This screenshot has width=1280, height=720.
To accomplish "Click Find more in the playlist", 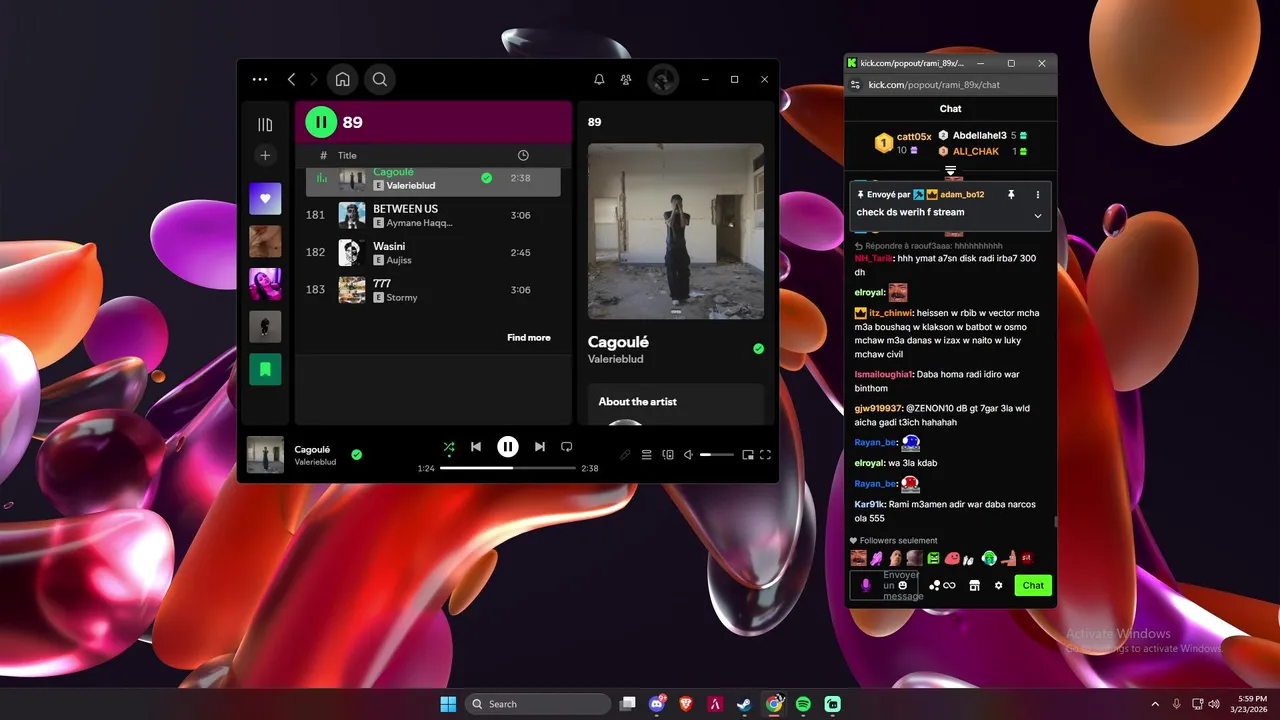I will pos(528,338).
